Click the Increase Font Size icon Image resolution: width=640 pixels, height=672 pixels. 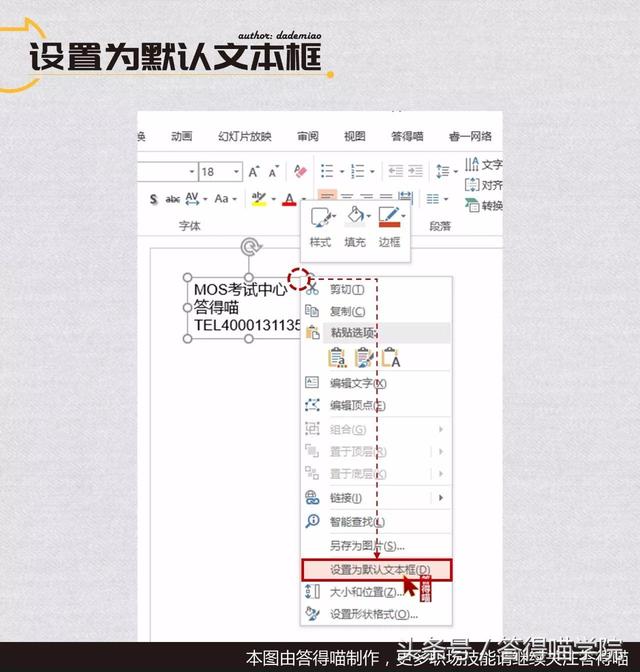coord(254,172)
